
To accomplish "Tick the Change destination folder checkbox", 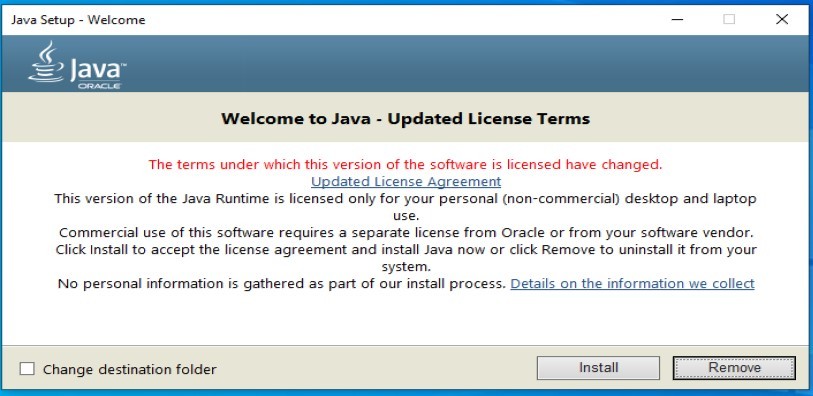I will pyautogui.click(x=27, y=369).
